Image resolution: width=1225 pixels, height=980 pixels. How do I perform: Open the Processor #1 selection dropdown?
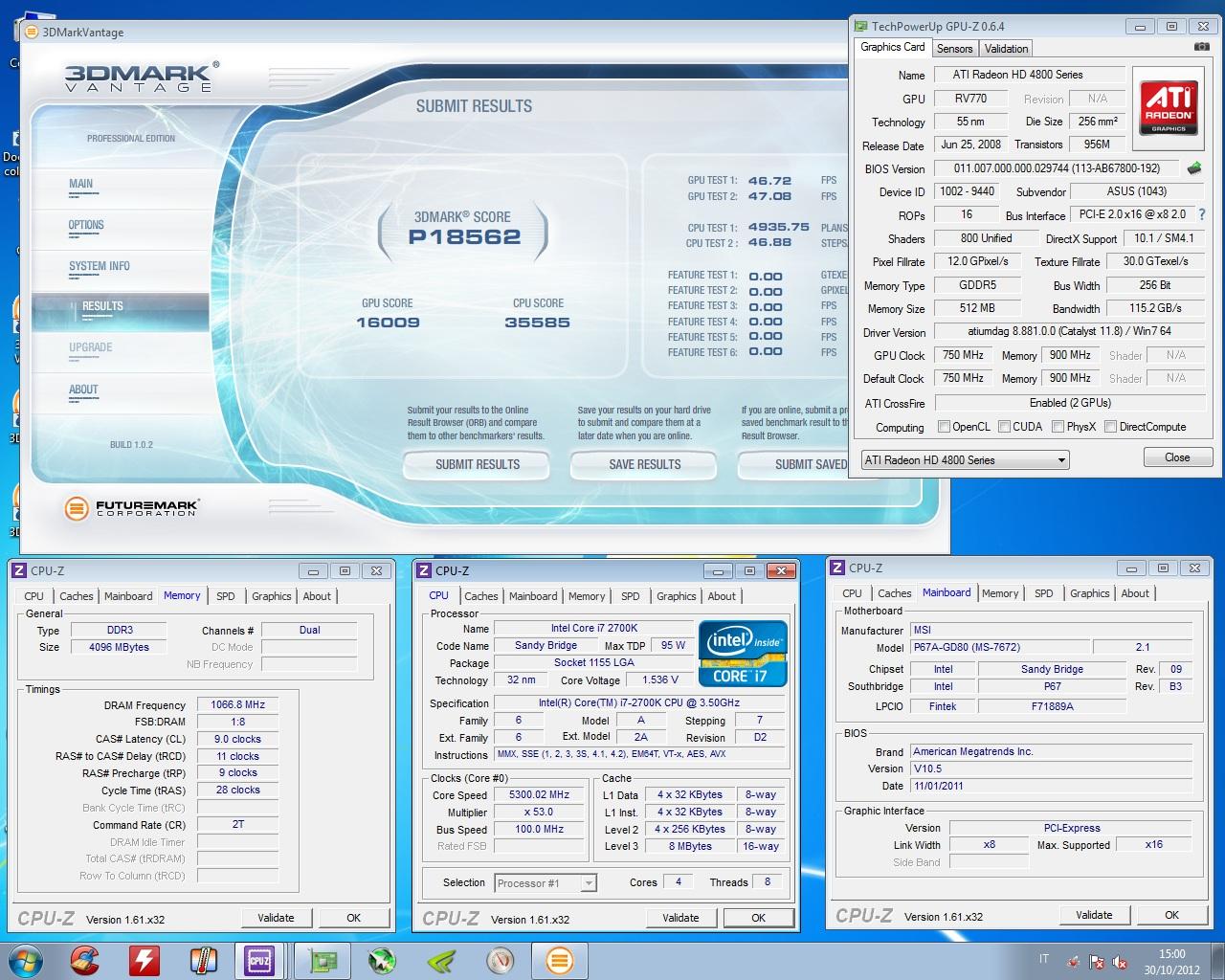click(546, 882)
